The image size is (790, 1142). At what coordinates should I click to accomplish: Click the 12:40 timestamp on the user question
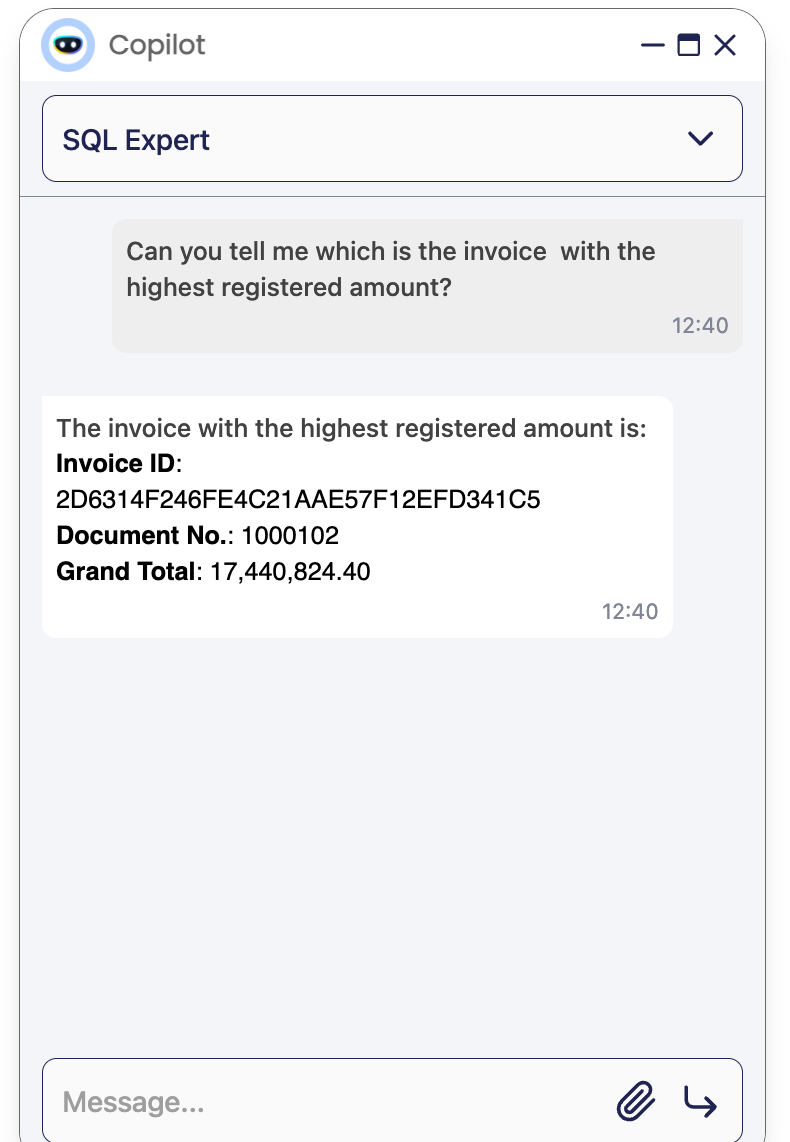(x=700, y=325)
